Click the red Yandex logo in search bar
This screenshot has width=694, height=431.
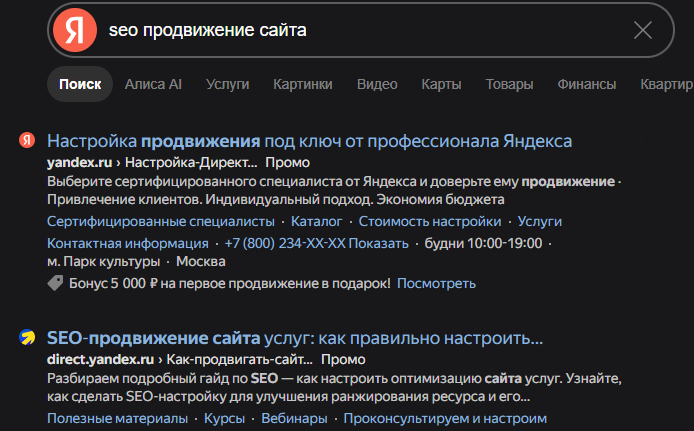[x=75, y=30]
